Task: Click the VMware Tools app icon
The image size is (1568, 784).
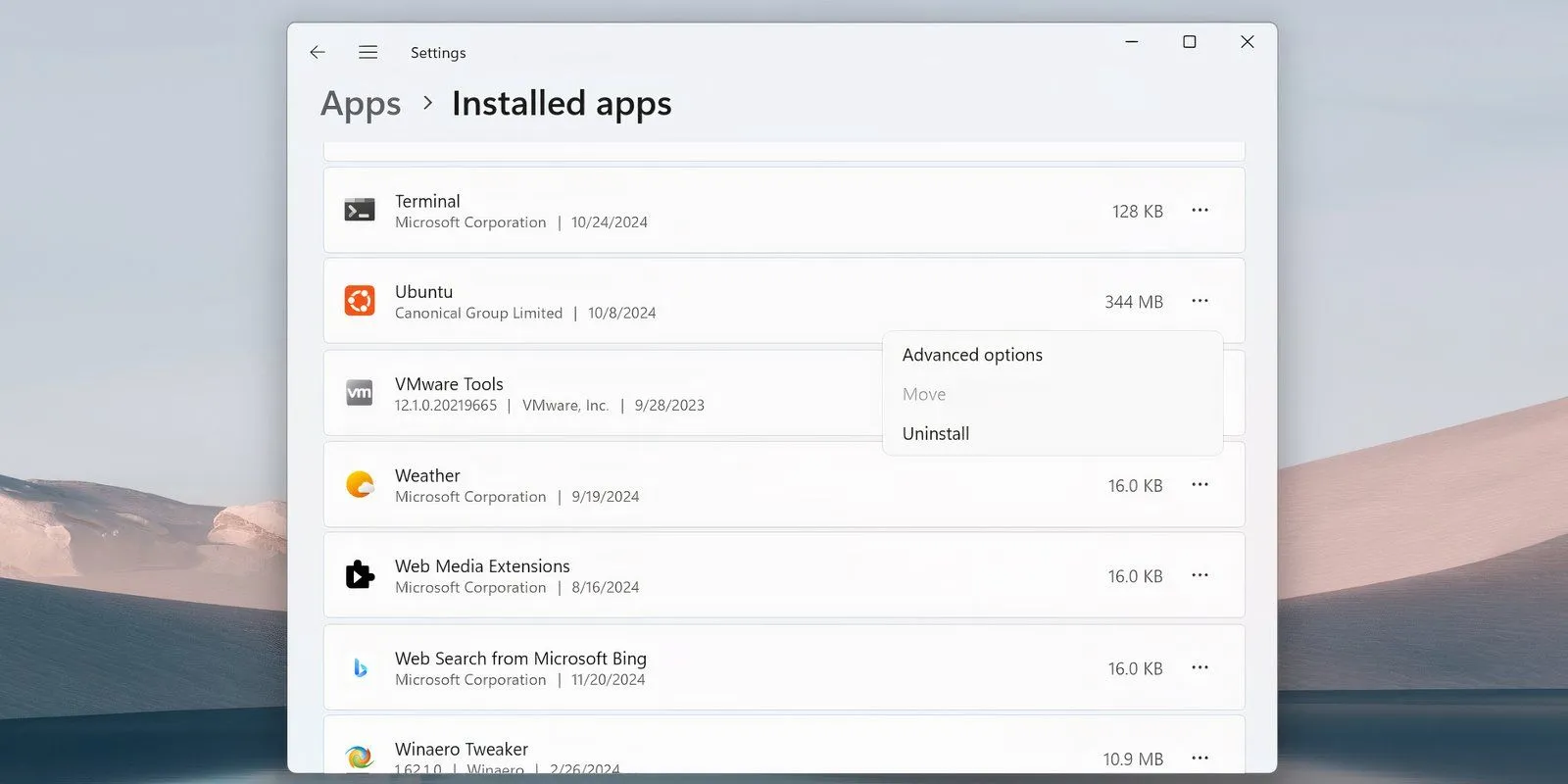Action: pos(360,393)
